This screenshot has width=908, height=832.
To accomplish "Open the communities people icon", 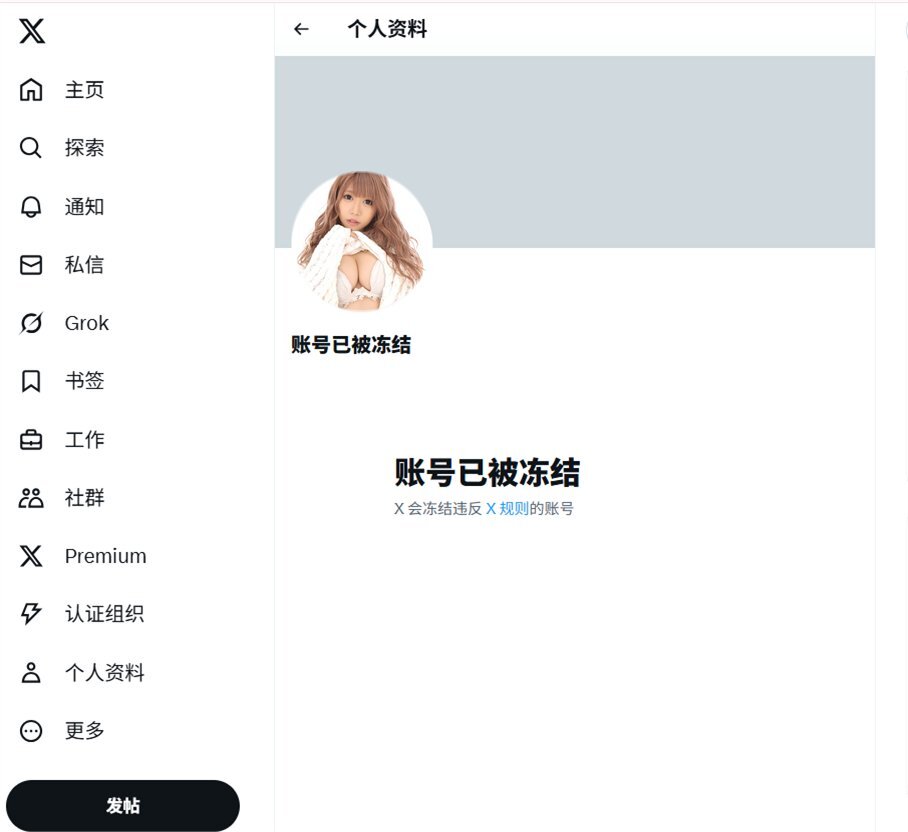I will [x=31, y=497].
